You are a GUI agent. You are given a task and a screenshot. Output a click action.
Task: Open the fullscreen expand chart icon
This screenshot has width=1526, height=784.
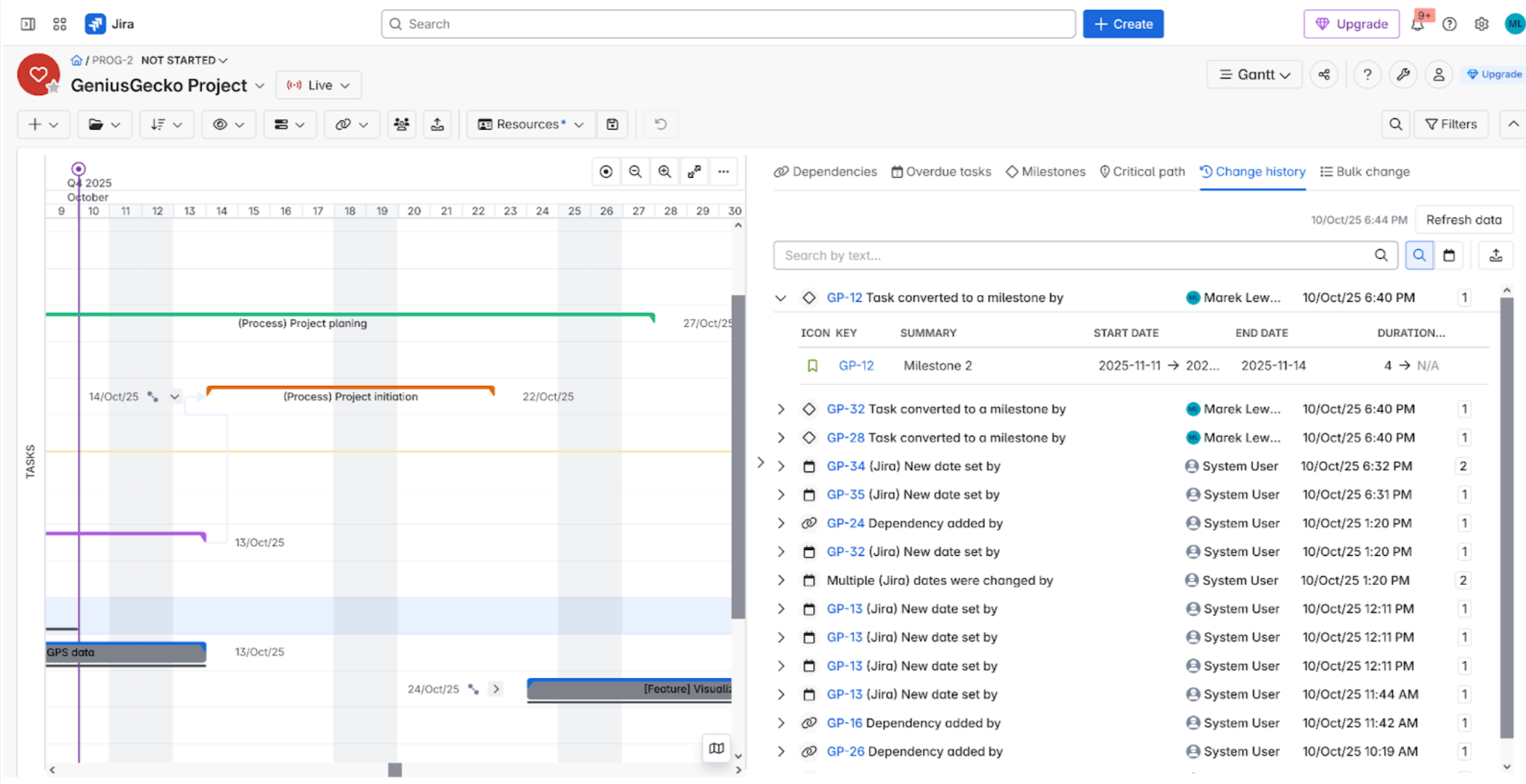[694, 171]
